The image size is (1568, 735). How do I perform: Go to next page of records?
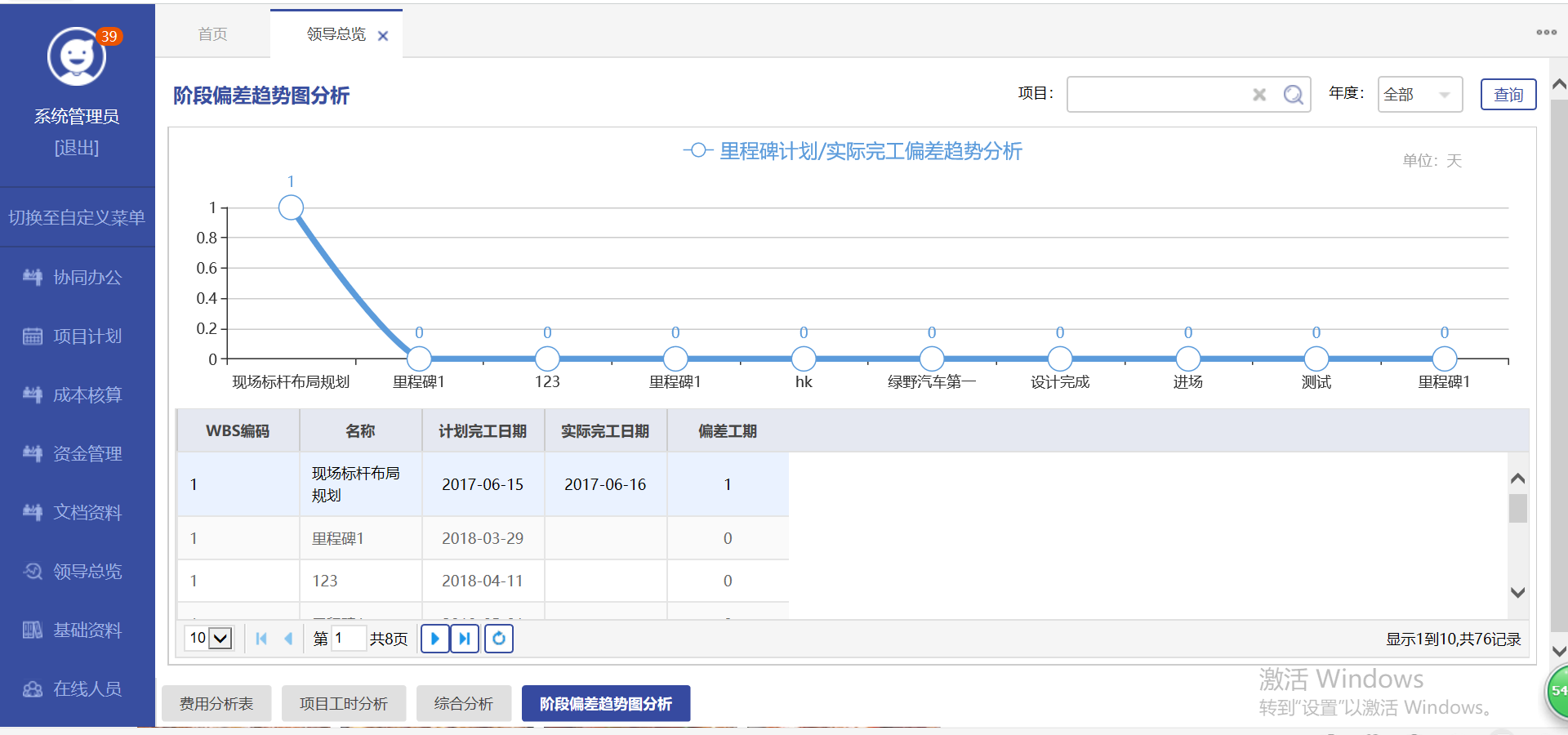[x=434, y=639]
